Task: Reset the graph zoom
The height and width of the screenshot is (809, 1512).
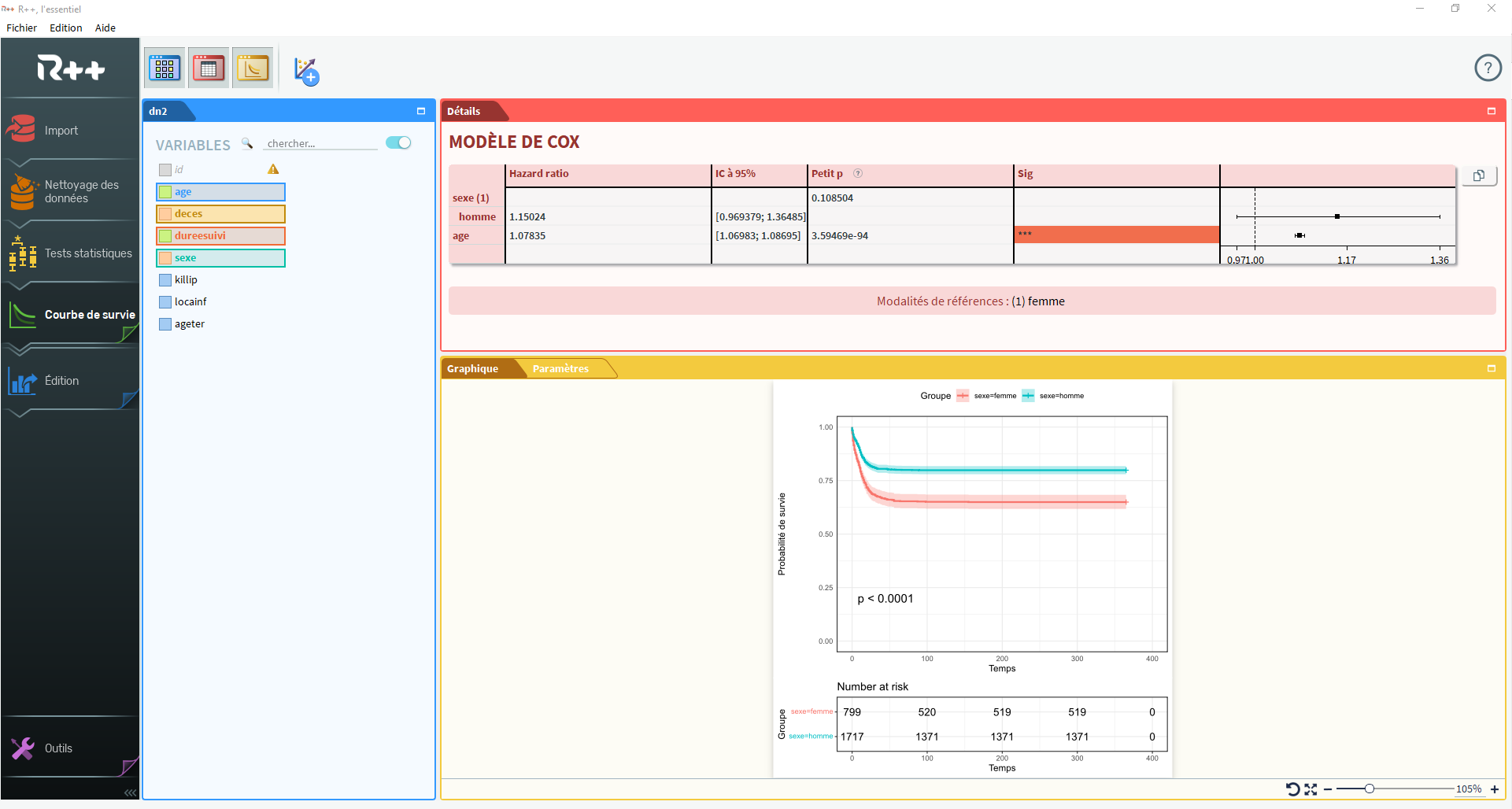Action: pos(1292,789)
